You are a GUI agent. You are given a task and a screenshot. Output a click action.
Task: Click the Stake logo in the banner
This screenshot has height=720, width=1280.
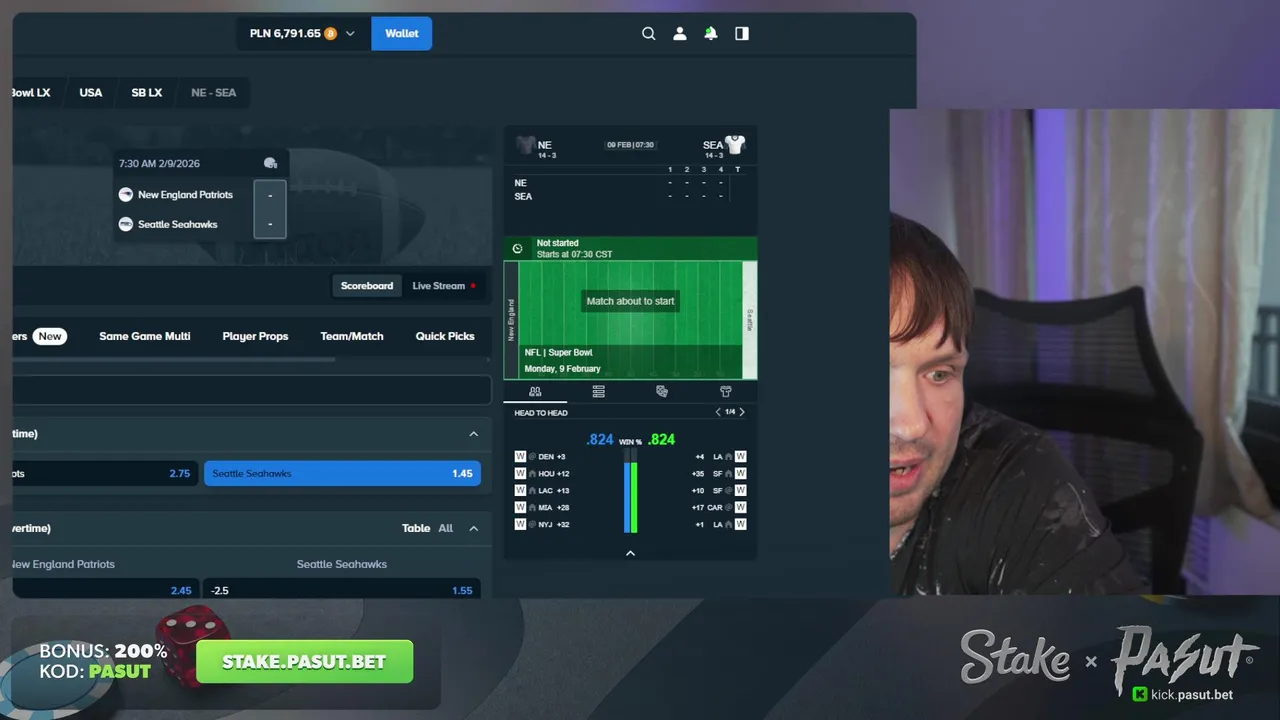point(1015,655)
